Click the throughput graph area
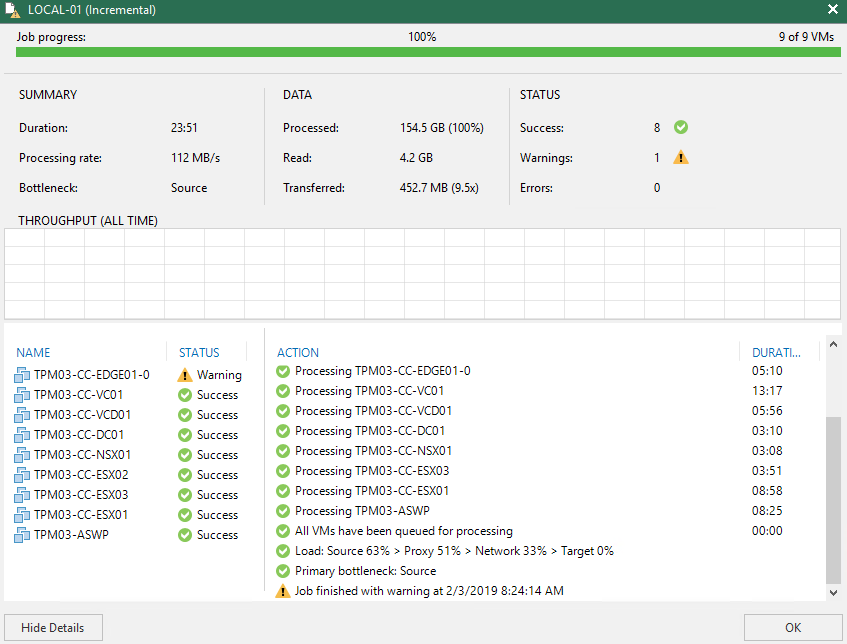Screen dimensions: 847x644 (x=422, y=274)
